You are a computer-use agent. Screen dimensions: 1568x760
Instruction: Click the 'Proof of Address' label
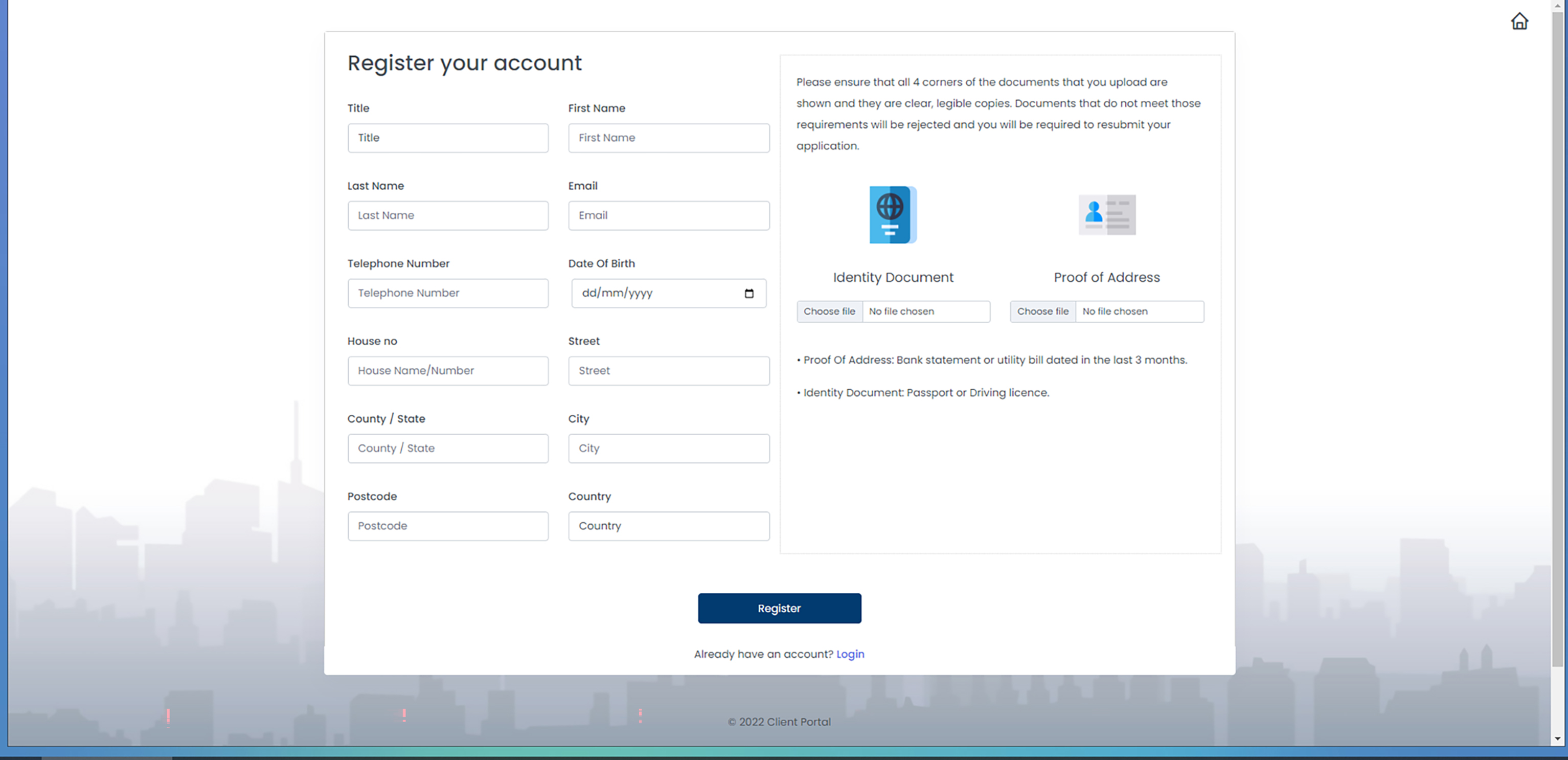[x=1107, y=278]
